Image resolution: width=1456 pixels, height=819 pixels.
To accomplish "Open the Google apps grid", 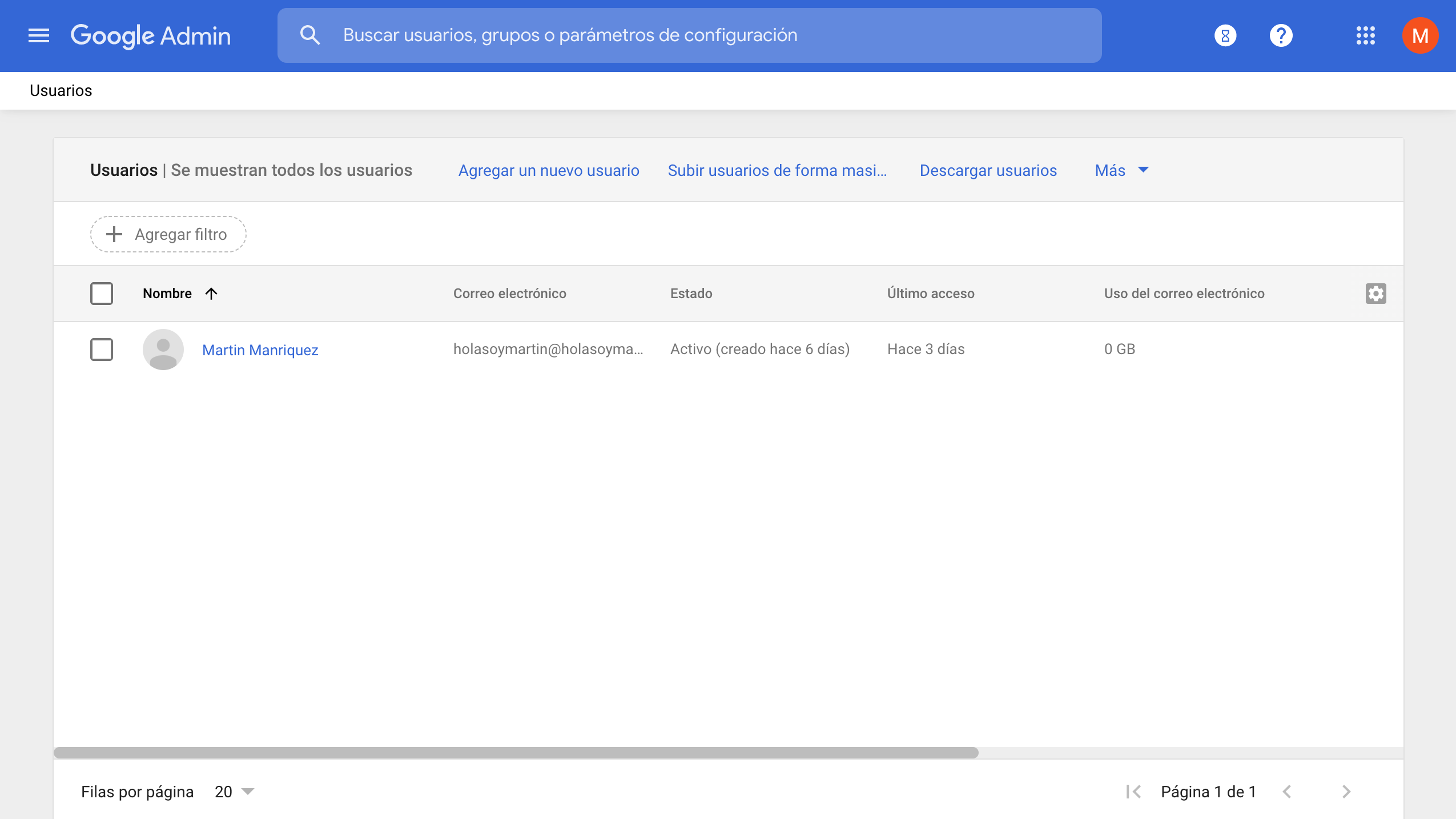I will [x=1366, y=35].
